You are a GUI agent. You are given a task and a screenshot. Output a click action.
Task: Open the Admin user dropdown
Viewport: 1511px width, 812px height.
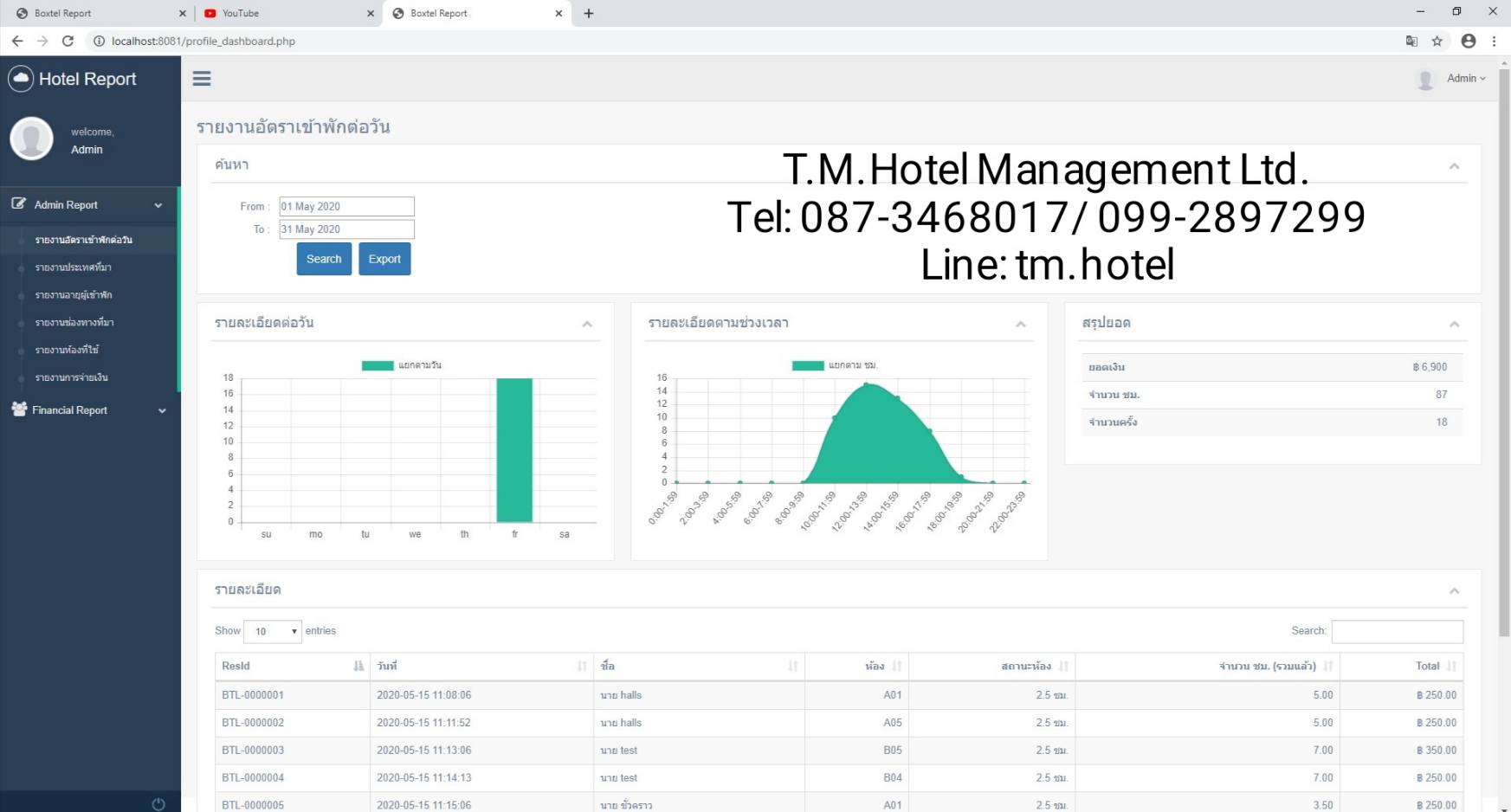click(1465, 79)
